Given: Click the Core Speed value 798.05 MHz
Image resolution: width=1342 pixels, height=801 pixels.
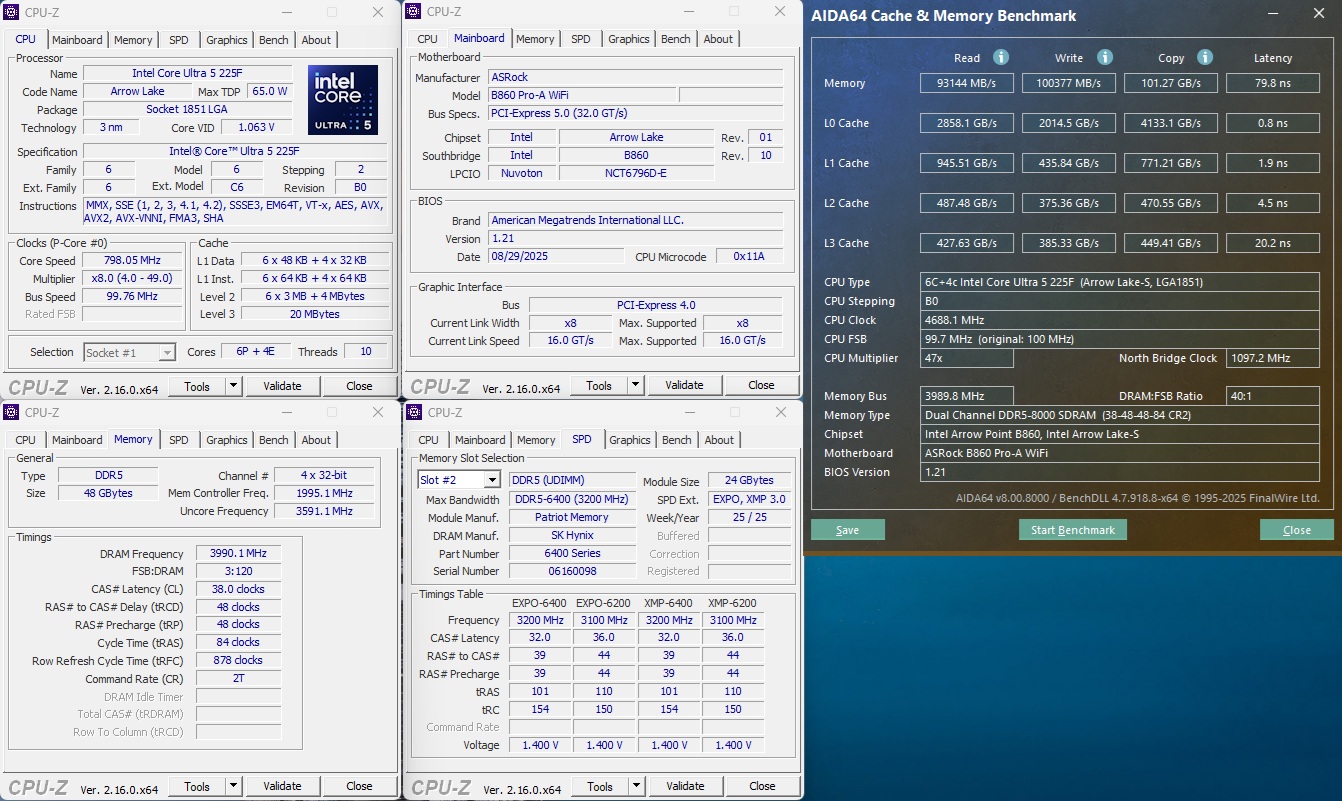Looking at the screenshot, I should coord(132,261).
